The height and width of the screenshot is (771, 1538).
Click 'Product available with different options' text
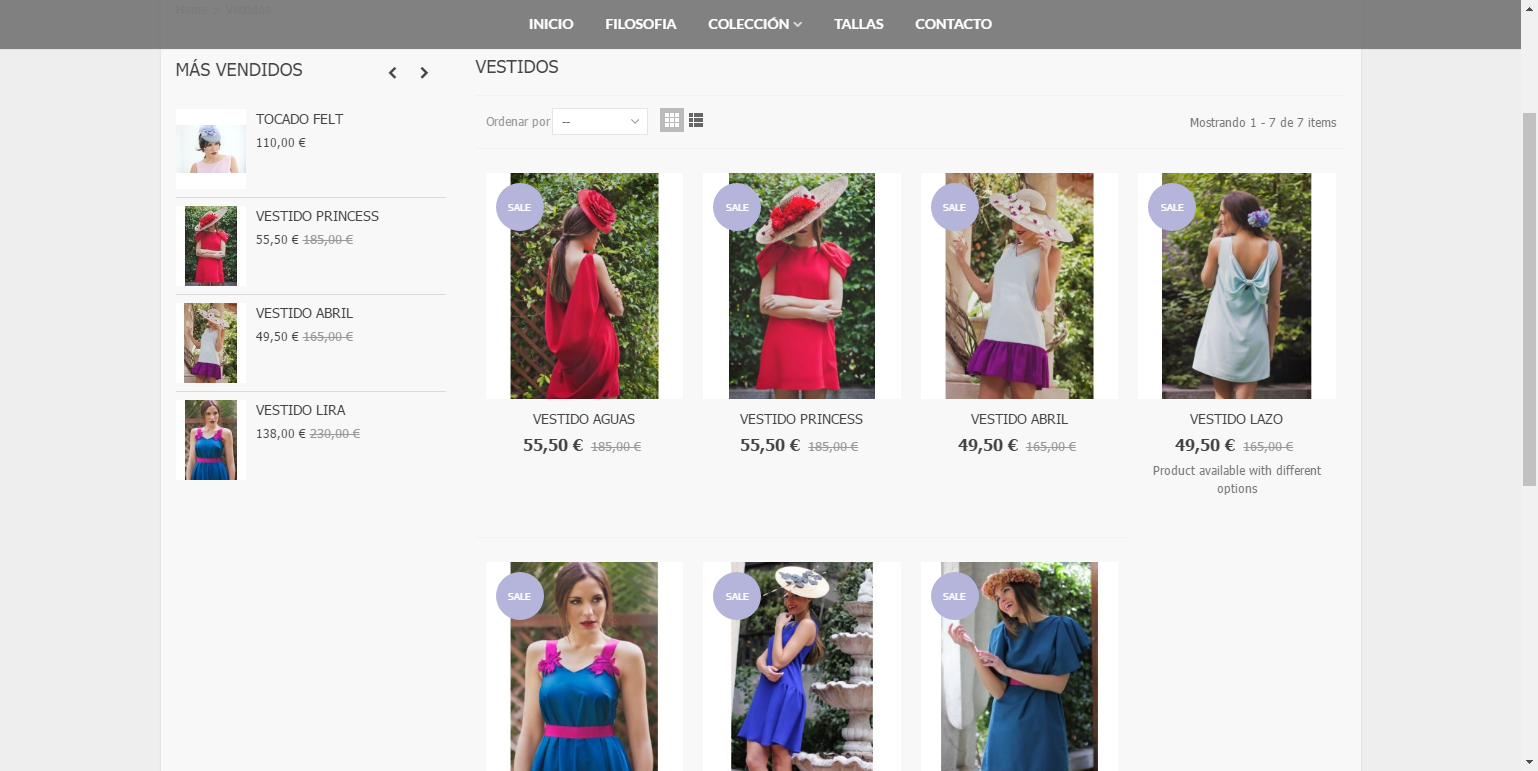click(x=1237, y=479)
